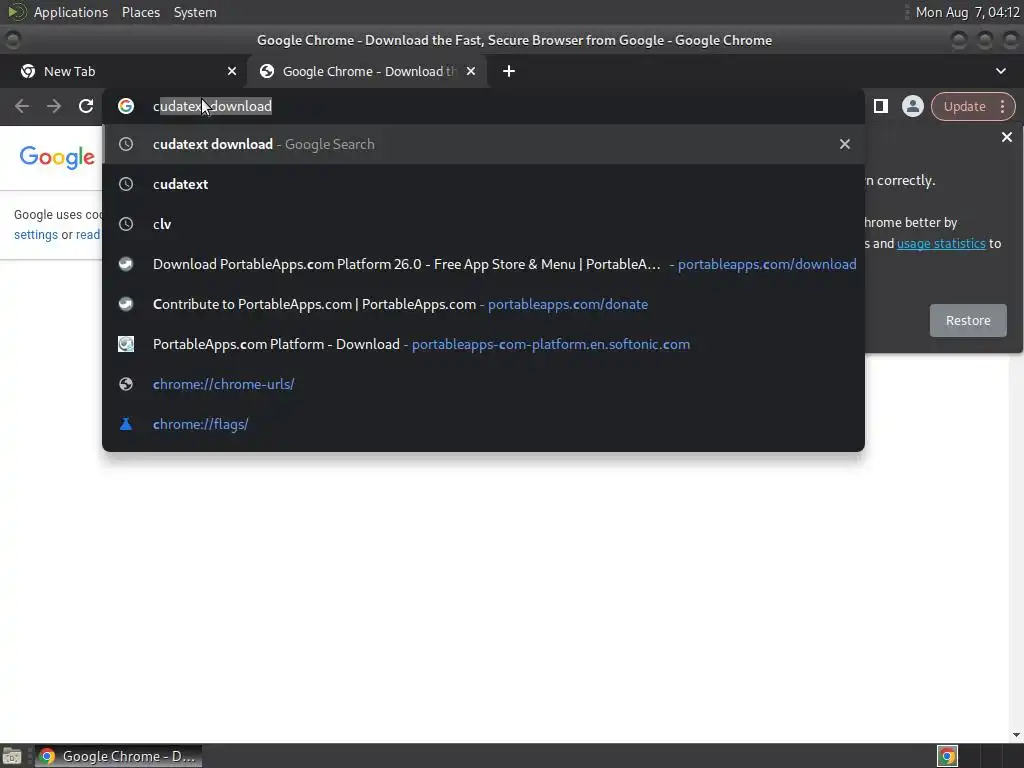Viewport: 1024px width, 768px height.
Task: Switch to Google Chrome - Download tab
Action: click(x=366, y=71)
